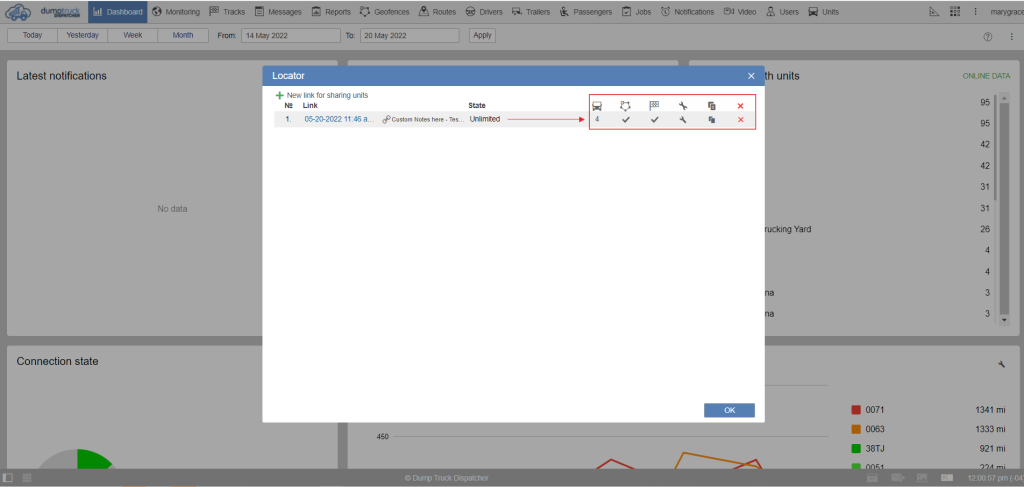Go to the Monitoring tab
The height and width of the screenshot is (487, 1024).
point(176,12)
